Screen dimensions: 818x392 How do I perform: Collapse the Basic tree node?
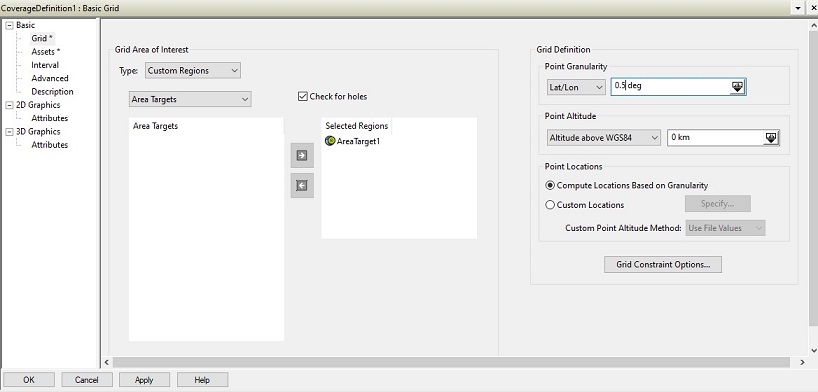click(x=9, y=25)
